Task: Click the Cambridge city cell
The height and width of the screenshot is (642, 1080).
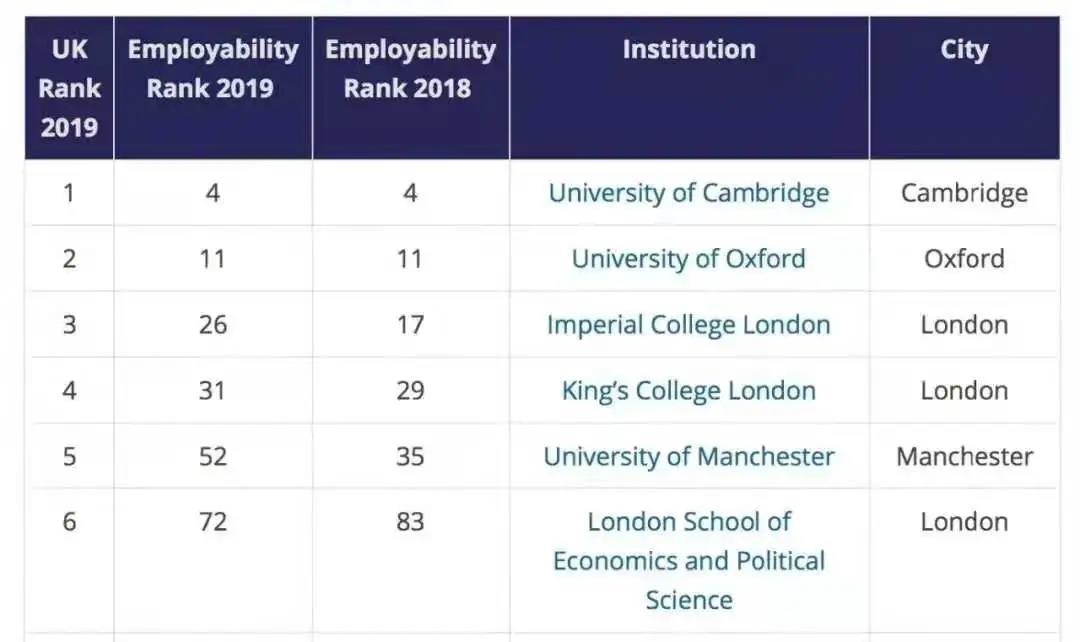Action: [964, 193]
